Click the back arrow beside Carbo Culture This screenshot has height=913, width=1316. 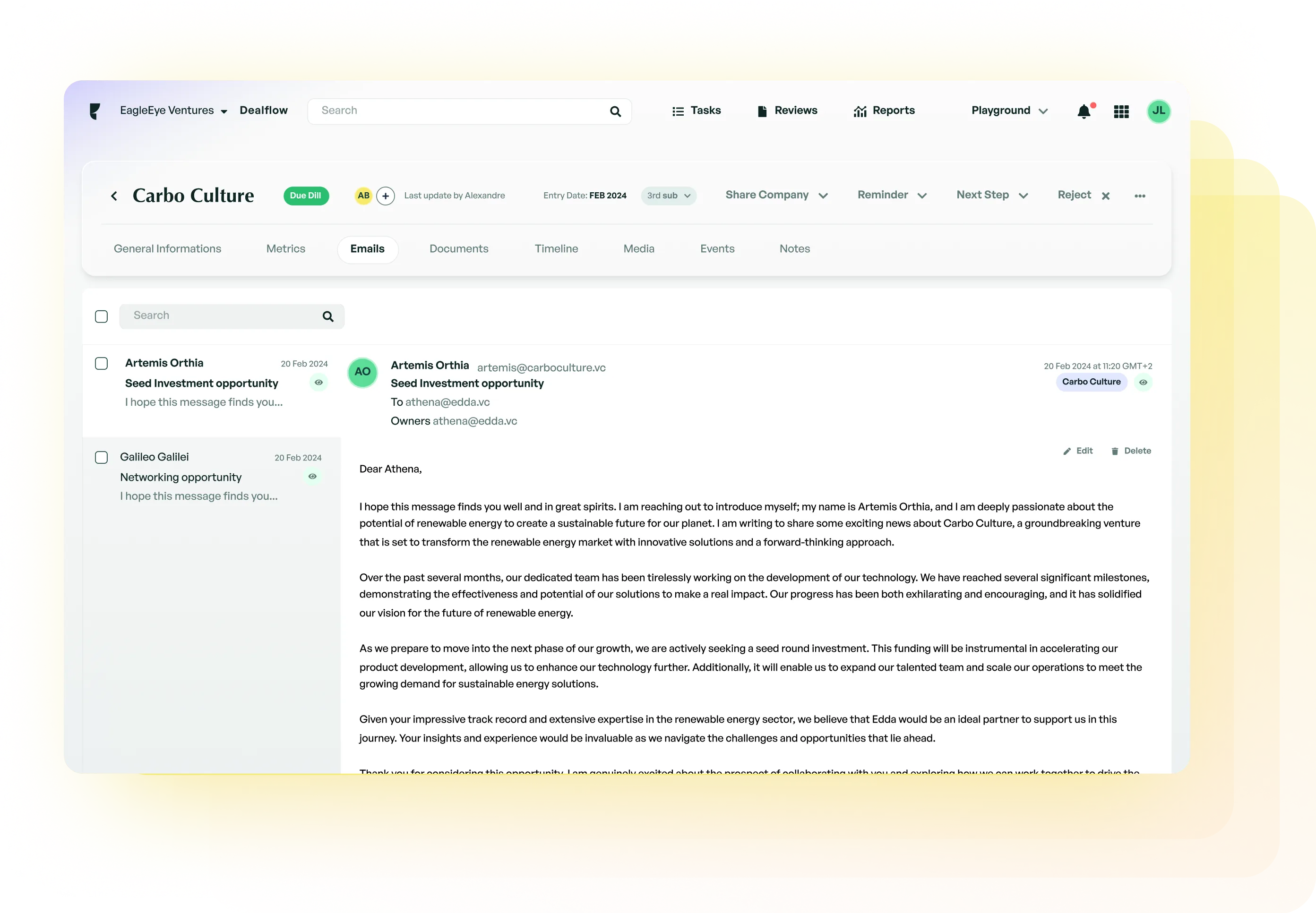click(114, 196)
